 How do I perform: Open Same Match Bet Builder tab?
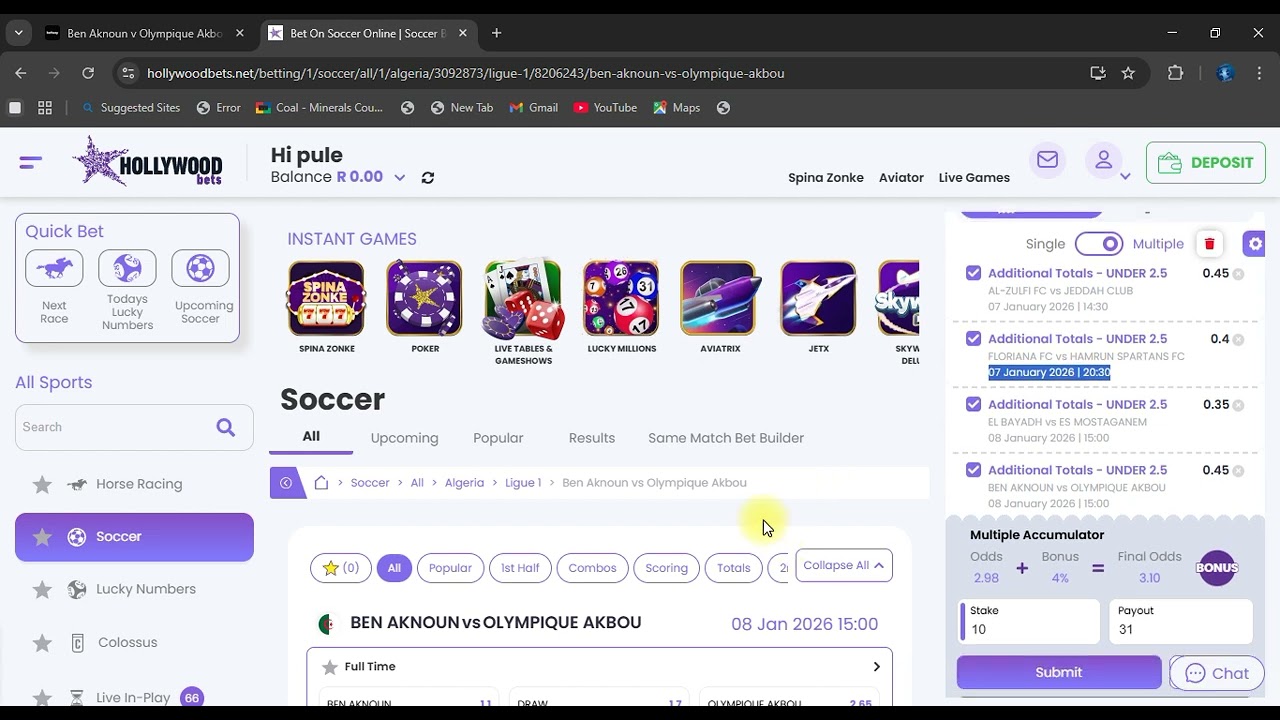pyautogui.click(x=726, y=438)
